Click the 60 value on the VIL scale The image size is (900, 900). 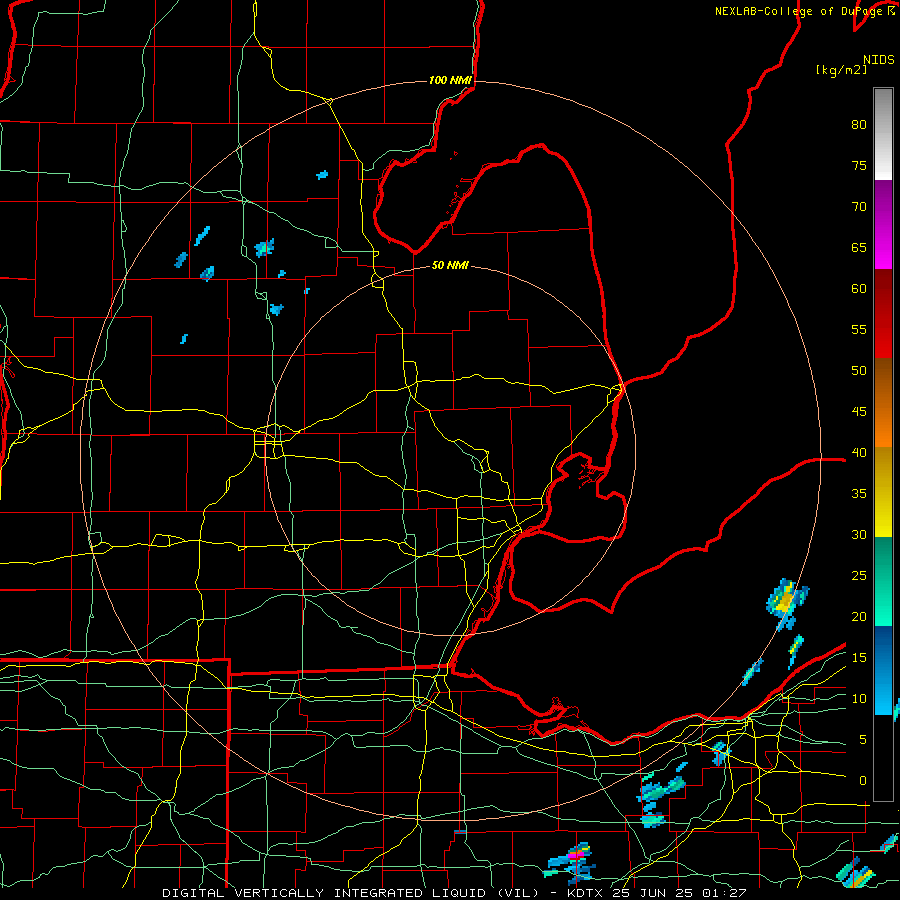pos(859,288)
